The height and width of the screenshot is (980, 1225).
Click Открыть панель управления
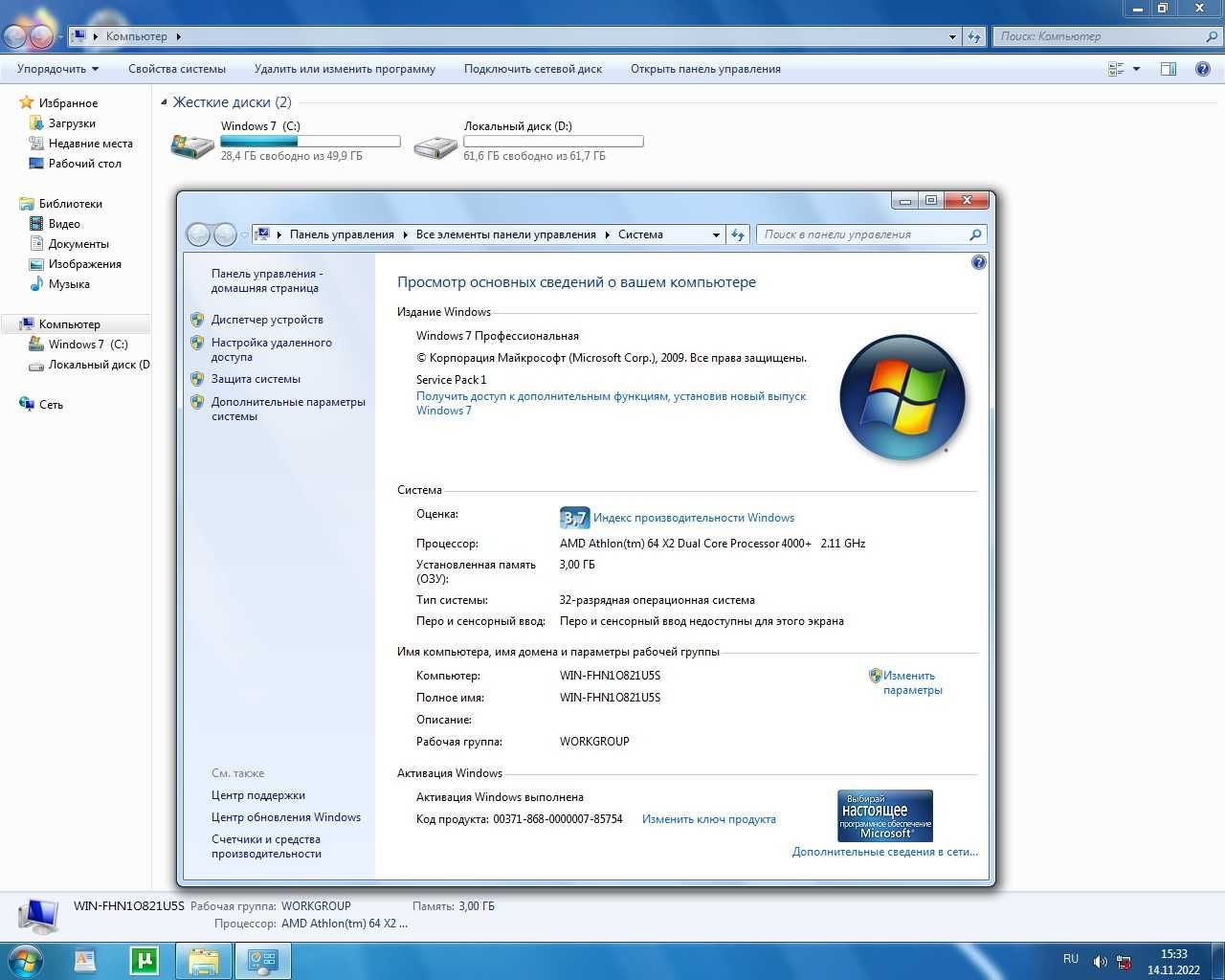(x=705, y=69)
